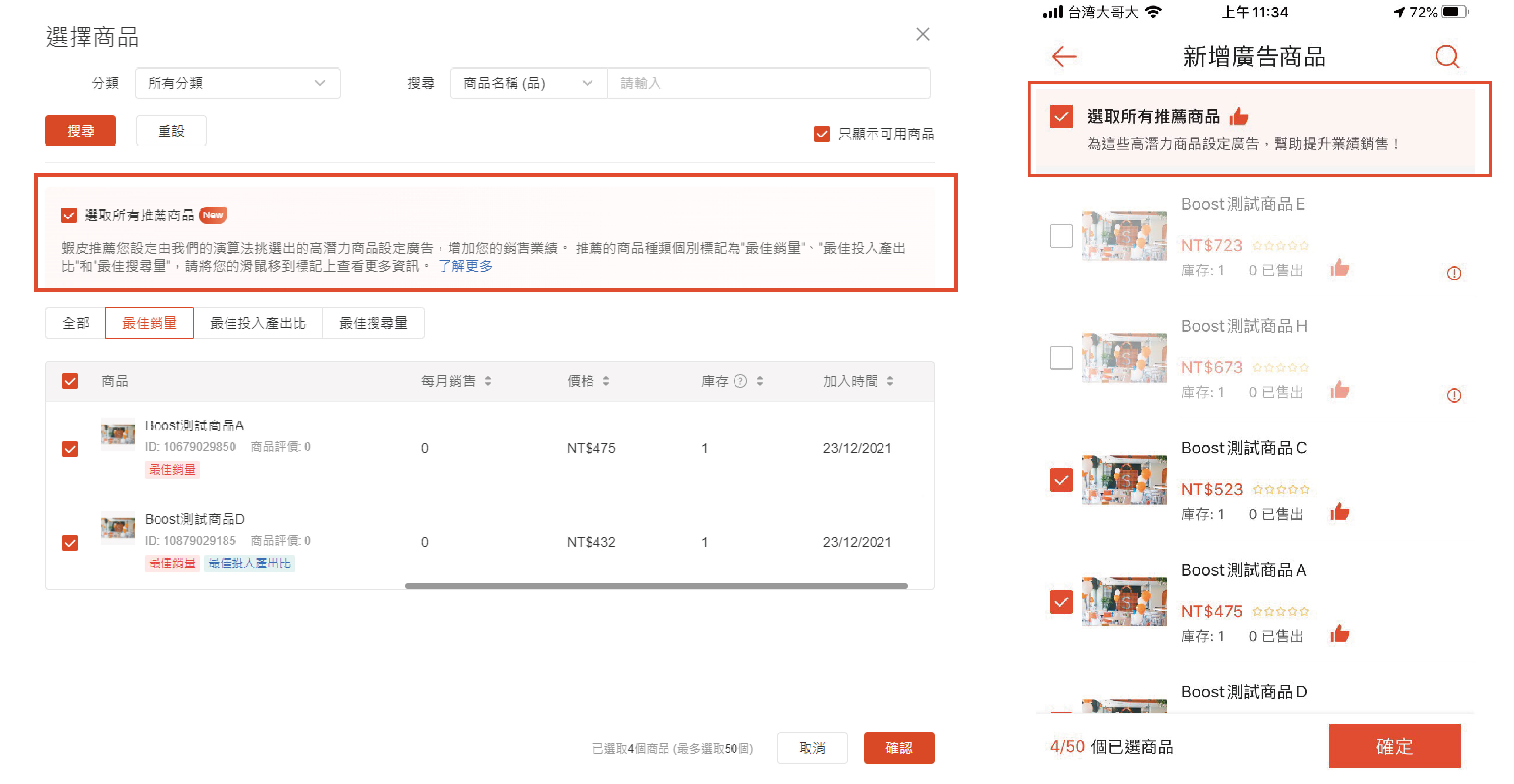Uncheck the box for Boost測試商品C

pos(1061,480)
